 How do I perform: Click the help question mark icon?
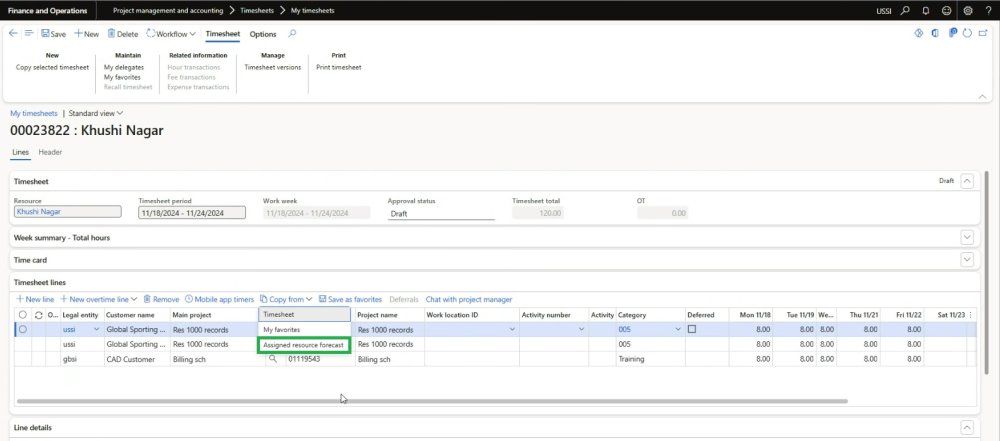[987, 10]
